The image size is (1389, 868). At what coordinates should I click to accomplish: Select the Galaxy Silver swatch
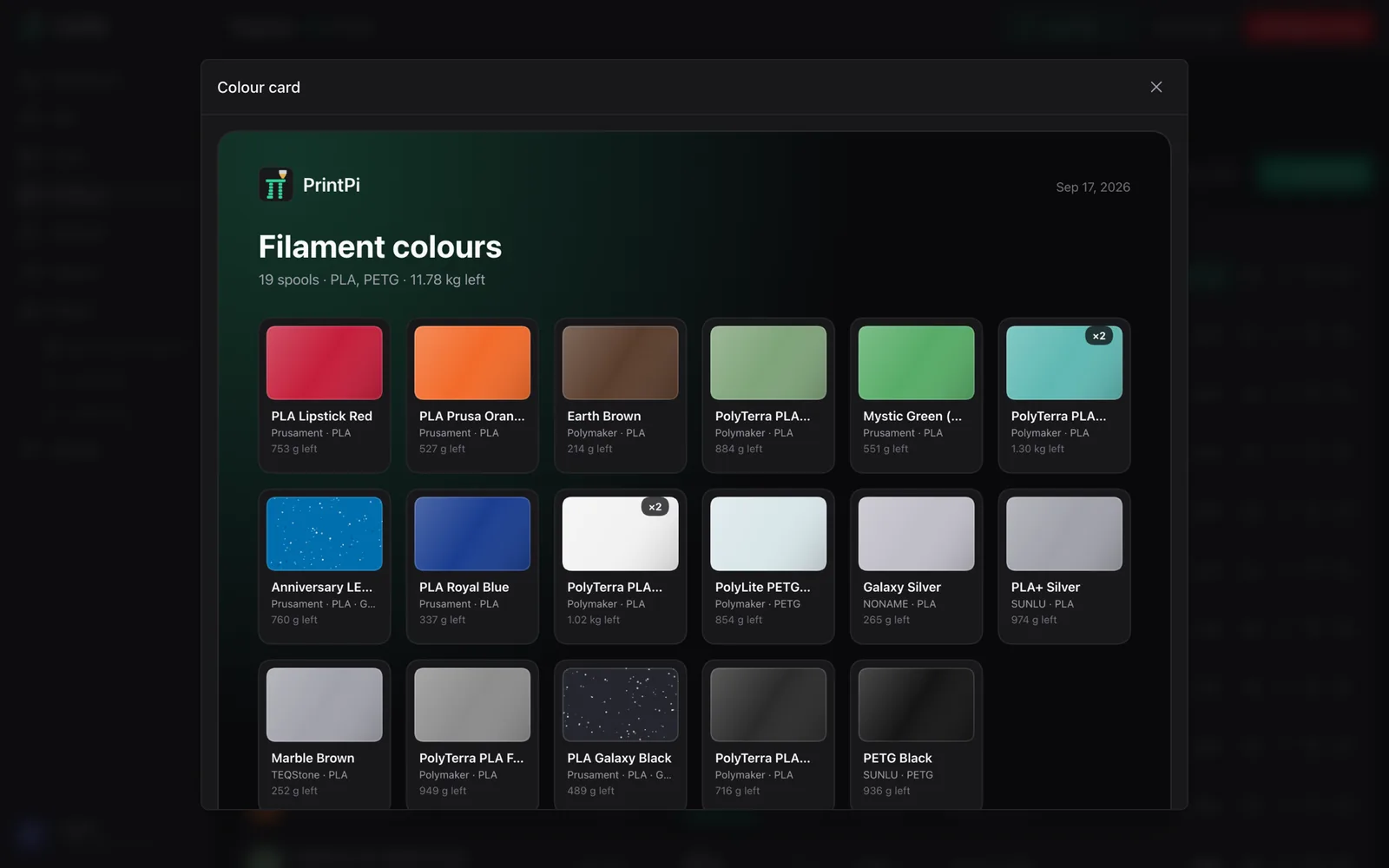point(916,534)
